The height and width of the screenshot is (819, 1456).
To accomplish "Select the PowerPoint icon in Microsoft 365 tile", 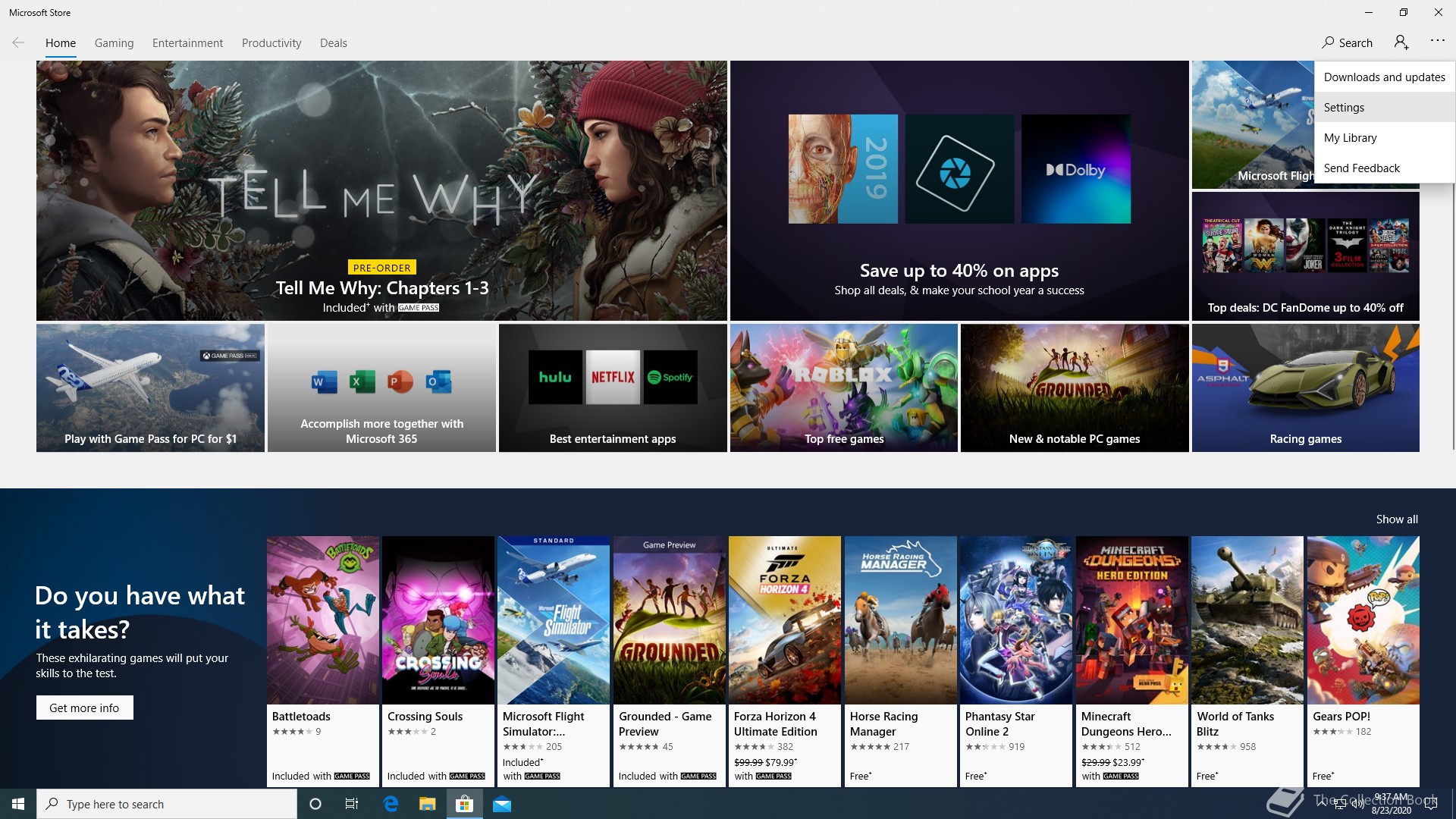I will click(x=400, y=381).
